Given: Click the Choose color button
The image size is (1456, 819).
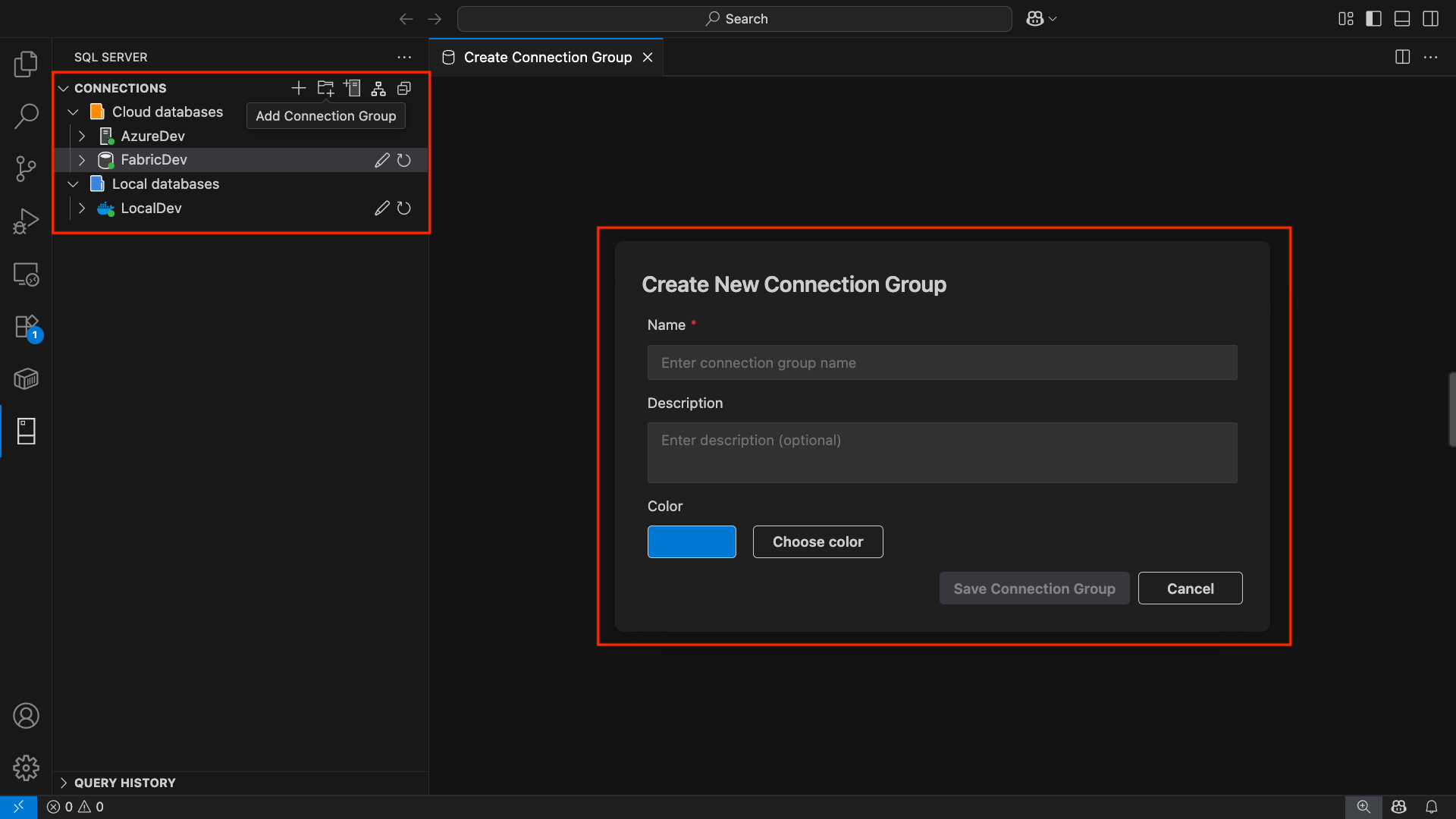Looking at the screenshot, I should pyautogui.click(x=817, y=541).
